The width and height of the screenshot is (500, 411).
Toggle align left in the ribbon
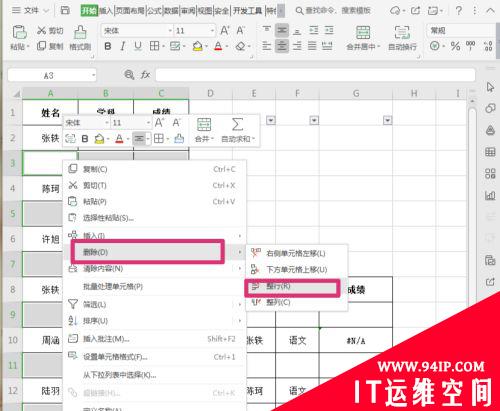pyautogui.click(x=266, y=46)
